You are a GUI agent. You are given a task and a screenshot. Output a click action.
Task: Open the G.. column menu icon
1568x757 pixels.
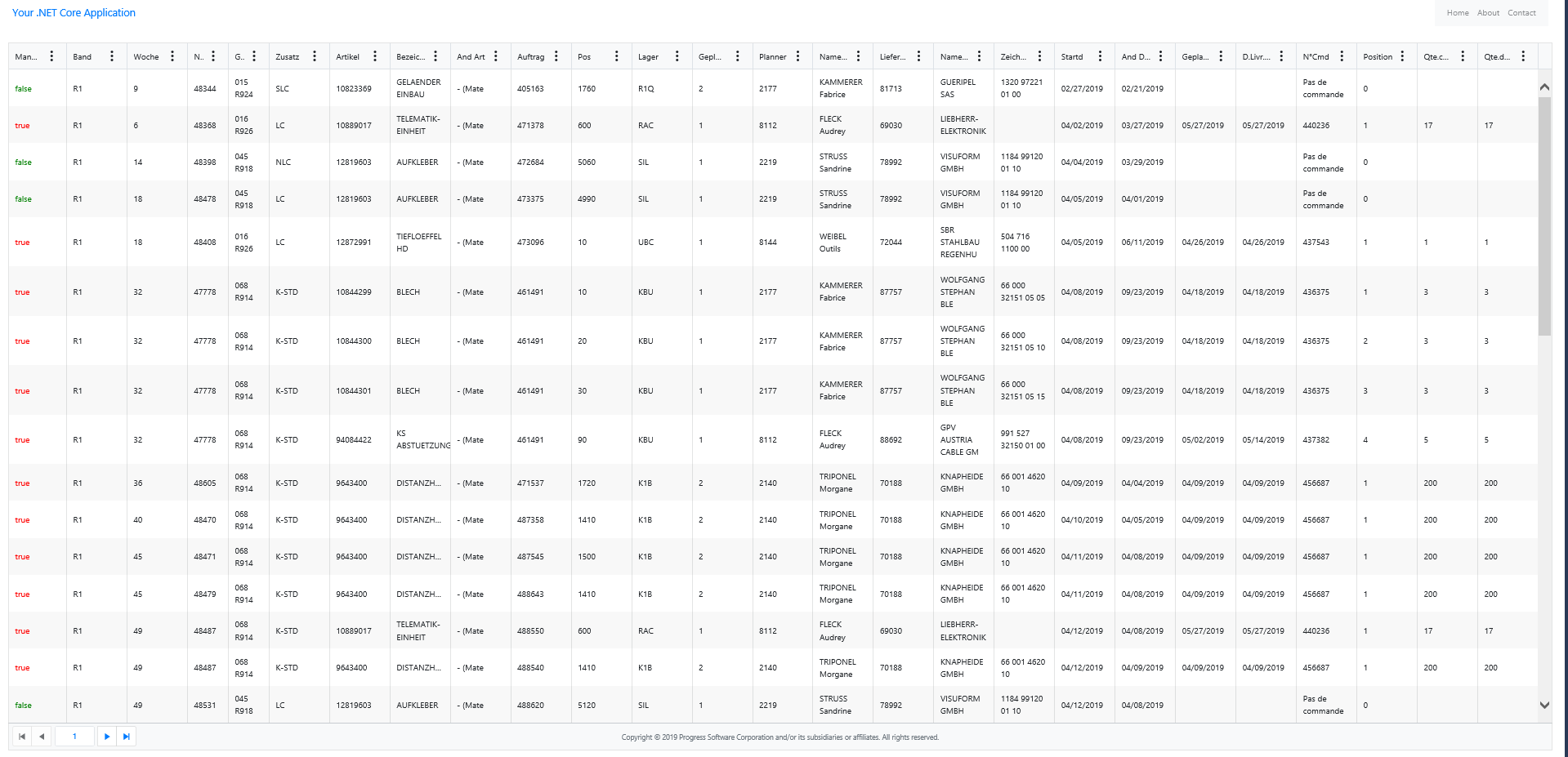coord(254,56)
